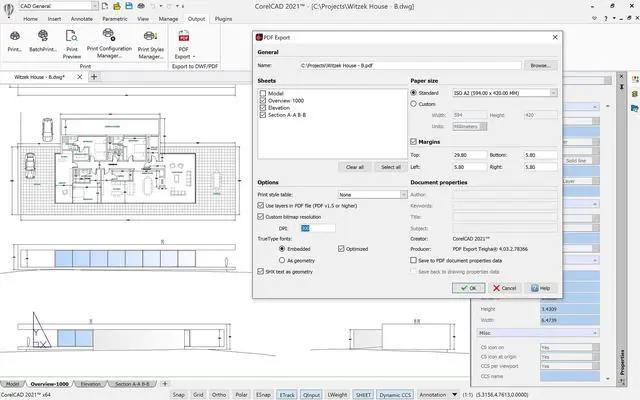
Task: Switch to the Model sheet tab
Action: [12, 384]
